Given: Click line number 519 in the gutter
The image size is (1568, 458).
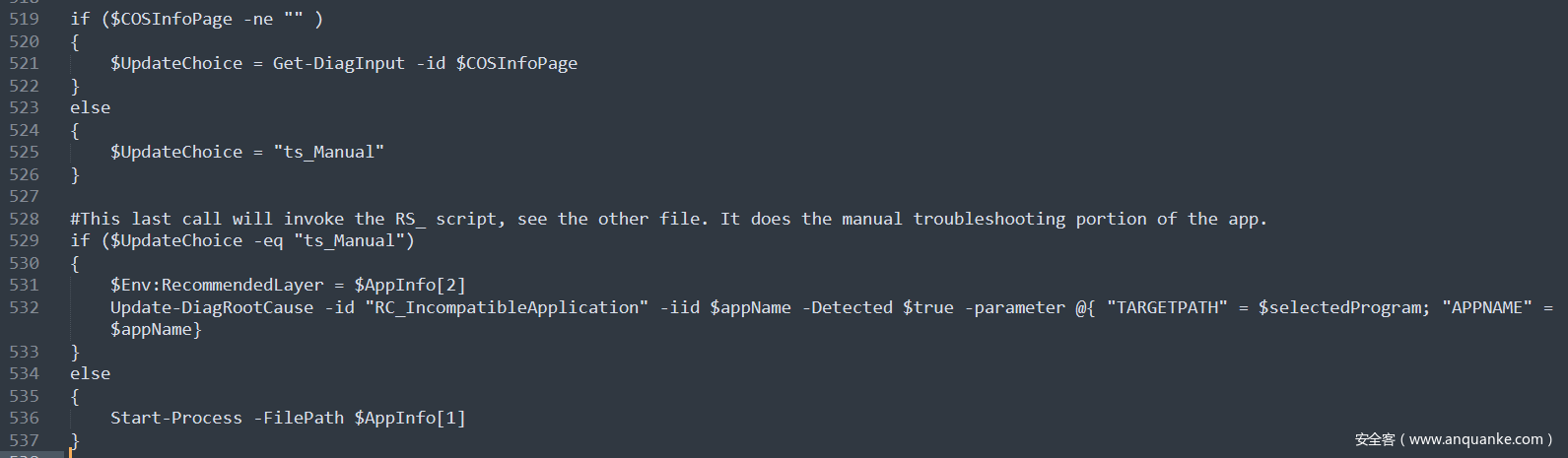Looking at the screenshot, I should click(25, 19).
